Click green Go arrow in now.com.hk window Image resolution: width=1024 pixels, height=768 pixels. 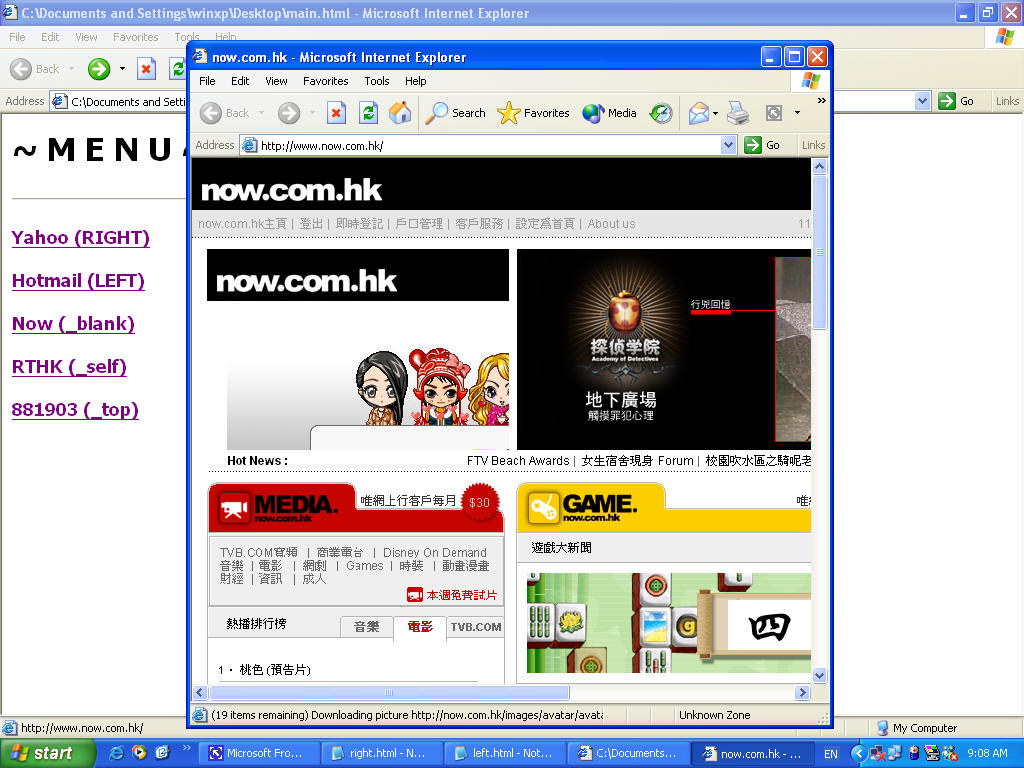[x=753, y=145]
